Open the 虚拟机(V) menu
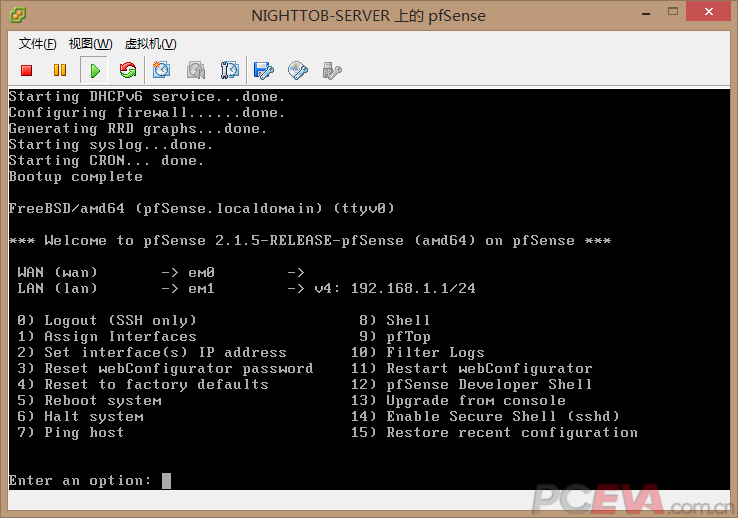738x518 pixels. [150, 44]
